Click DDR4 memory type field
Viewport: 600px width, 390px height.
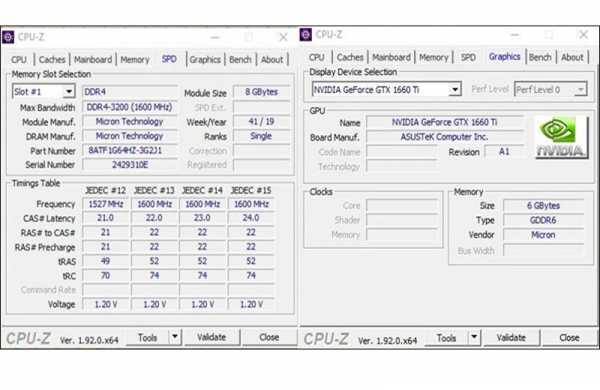[130, 92]
